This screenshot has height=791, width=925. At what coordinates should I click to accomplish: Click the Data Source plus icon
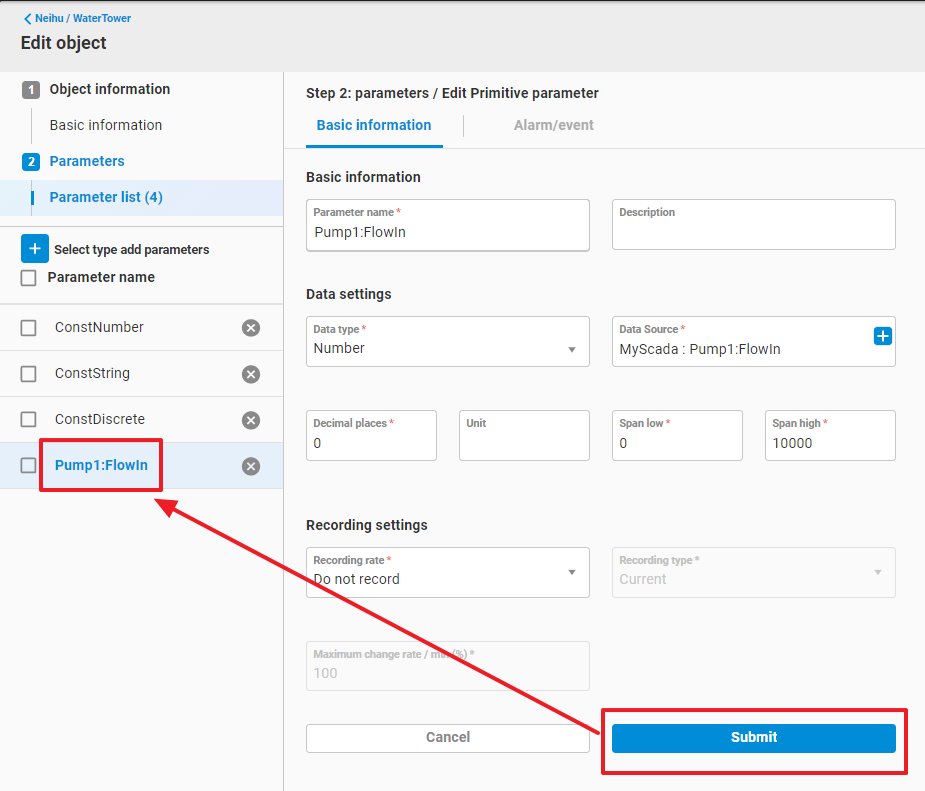(882, 336)
